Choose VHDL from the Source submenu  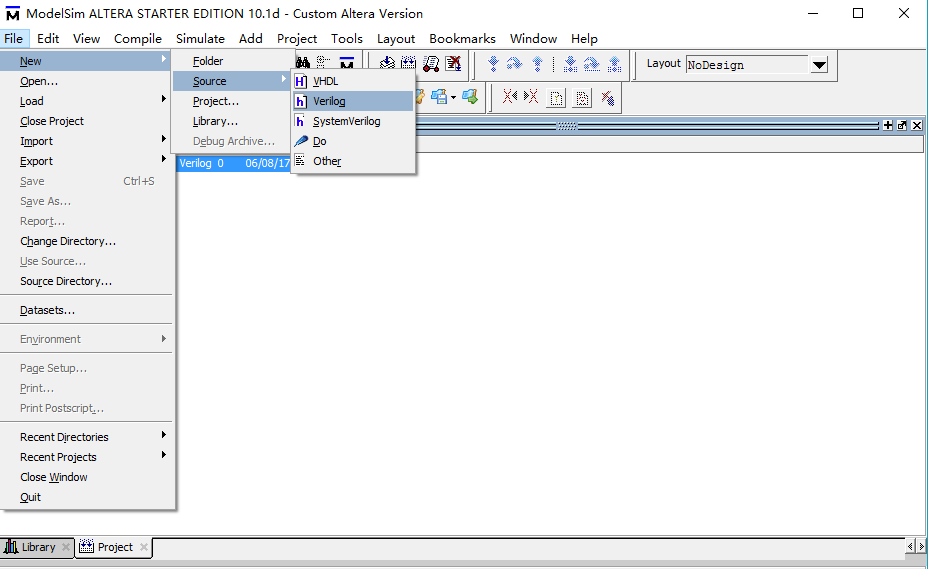tap(353, 81)
